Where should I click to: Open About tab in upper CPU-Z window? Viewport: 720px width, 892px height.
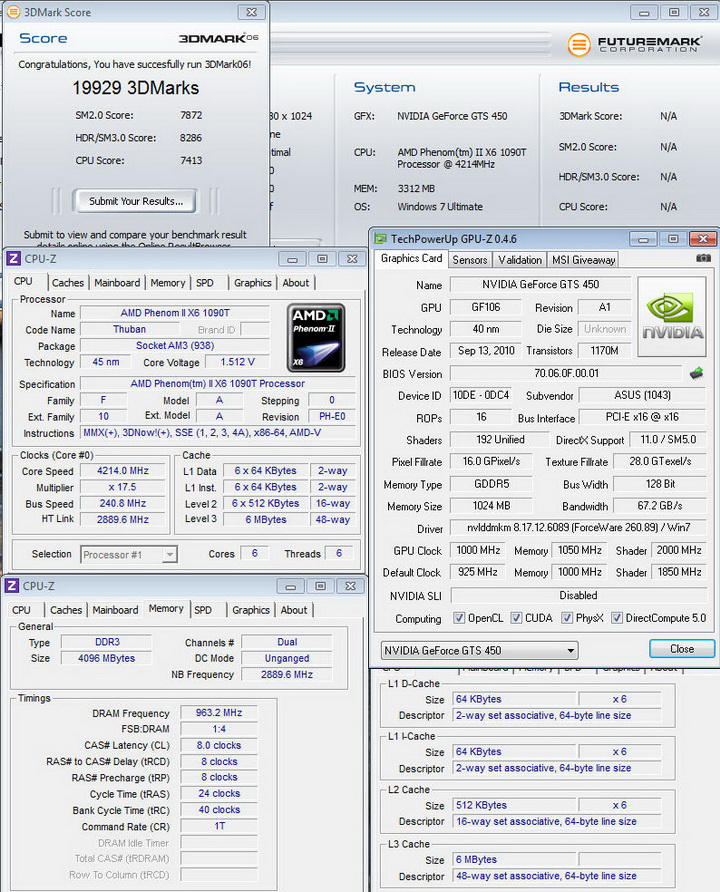pyautogui.click(x=296, y=283)
